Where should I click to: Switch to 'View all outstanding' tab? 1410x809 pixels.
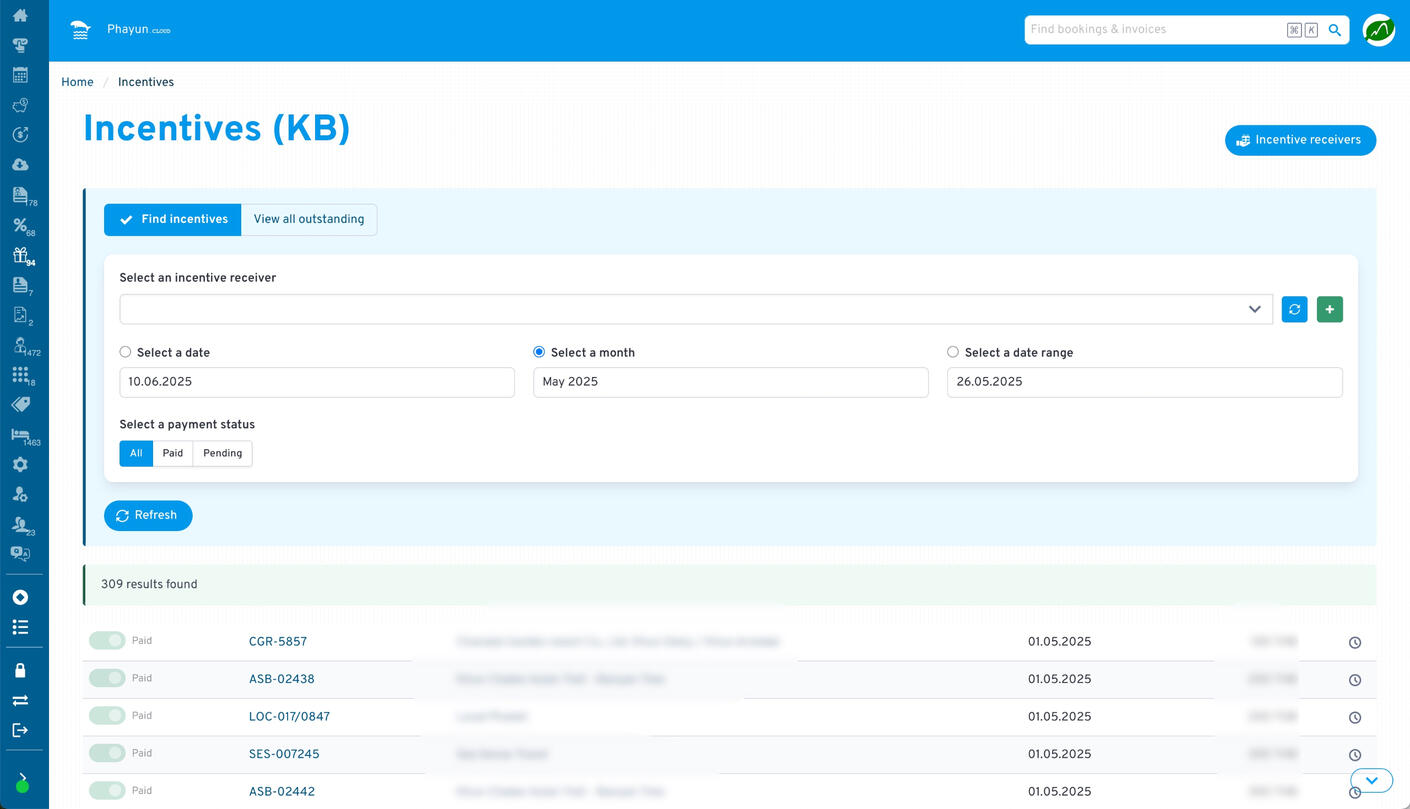(309, 220)
